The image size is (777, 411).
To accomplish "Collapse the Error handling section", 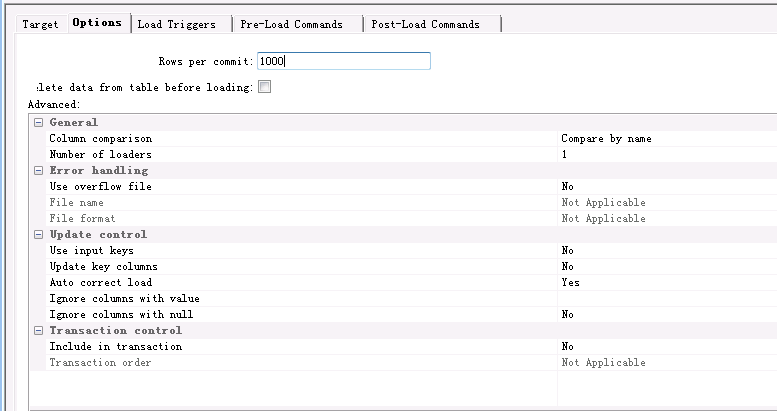I will (x=38, y=171).
